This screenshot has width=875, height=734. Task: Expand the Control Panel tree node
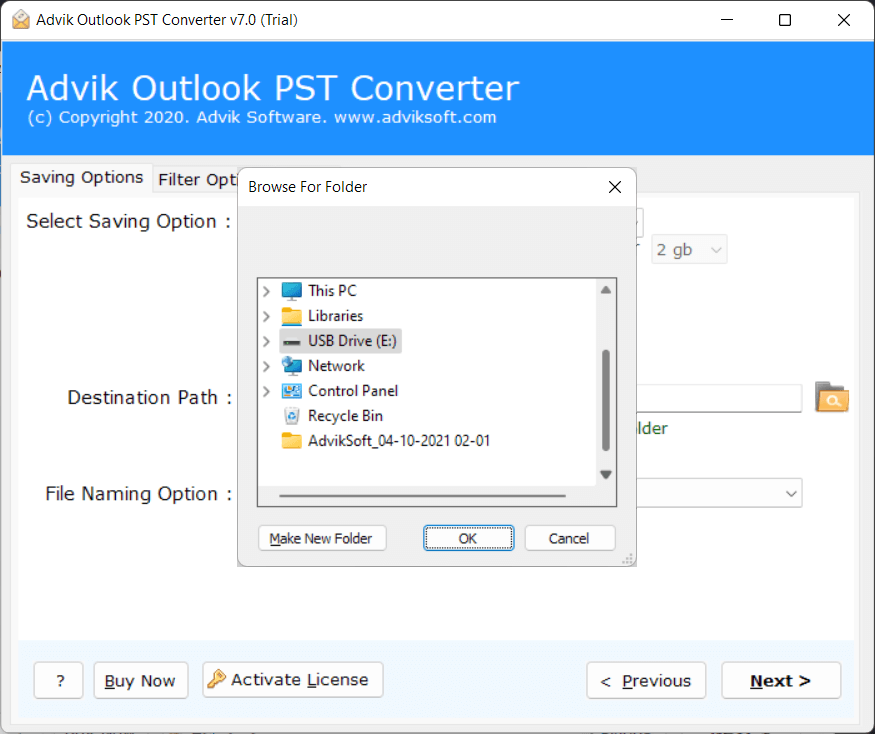(x=266, y=391)
